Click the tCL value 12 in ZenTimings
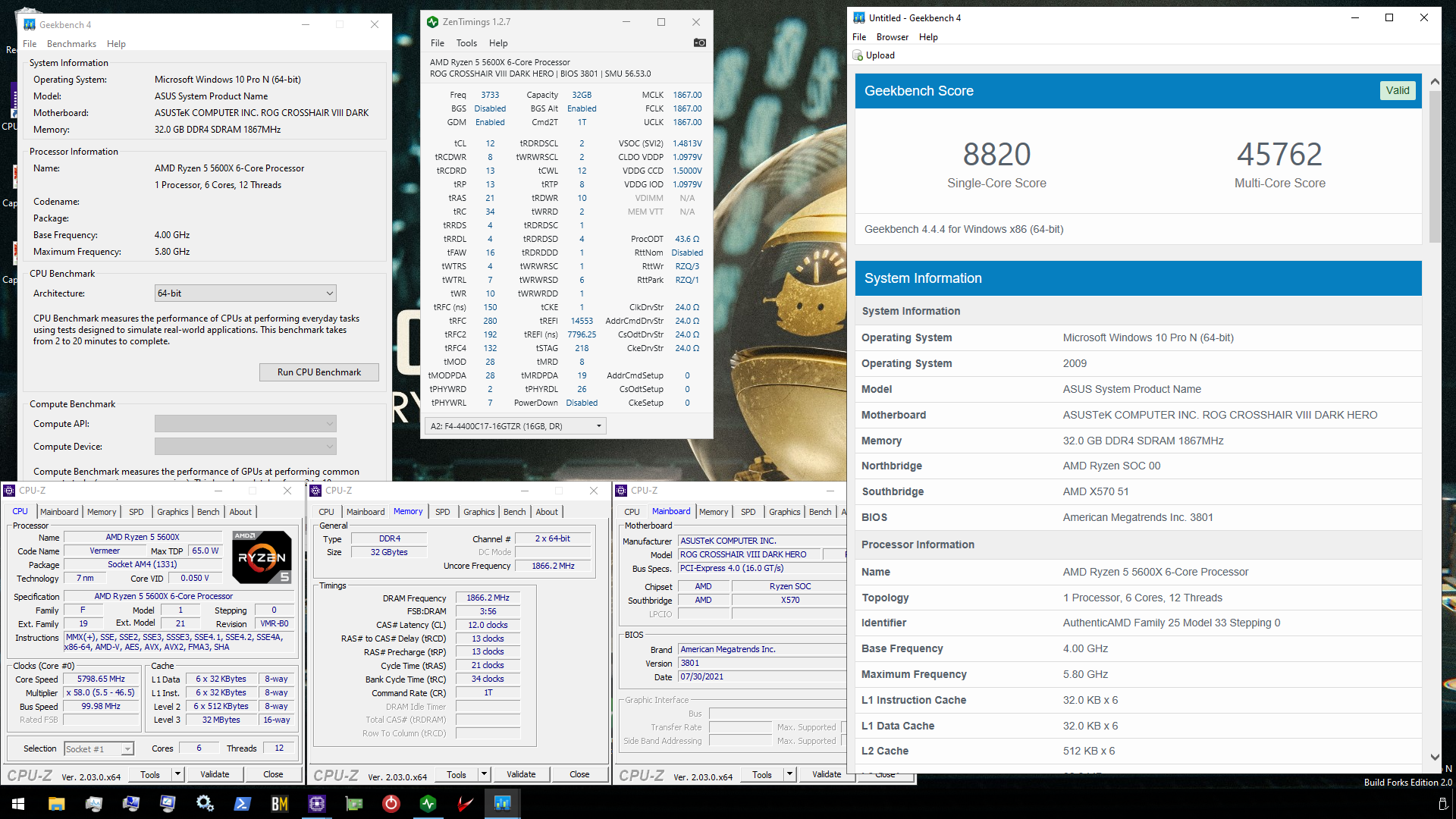 [490, 143]
